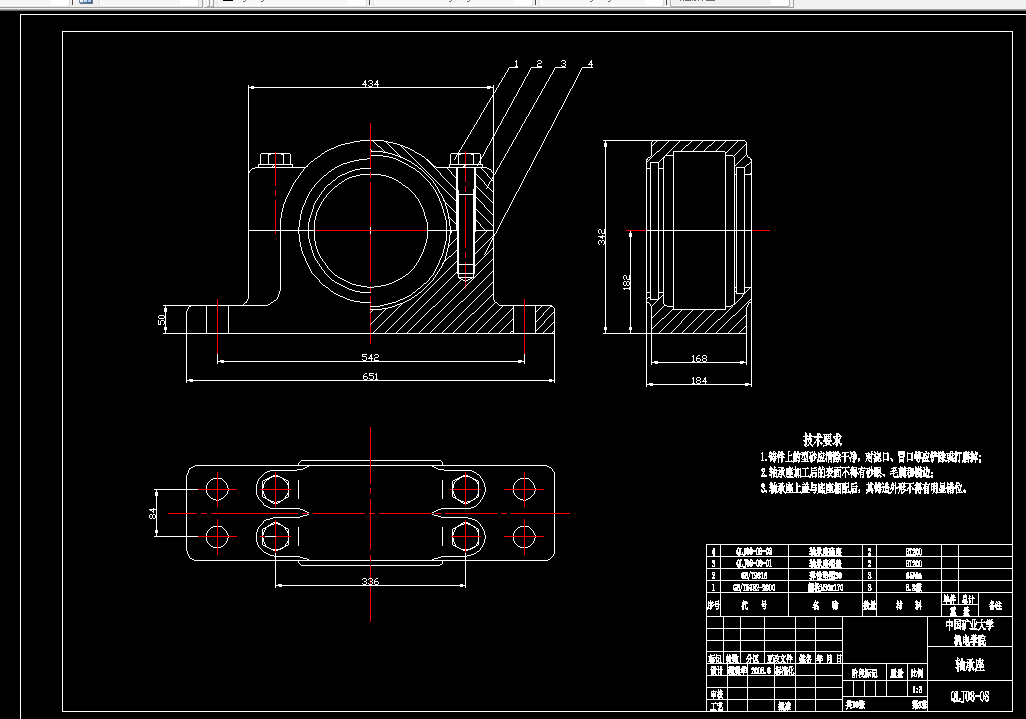Pick part callout number 4 label

pyautogui.click(x=590, y=63)
